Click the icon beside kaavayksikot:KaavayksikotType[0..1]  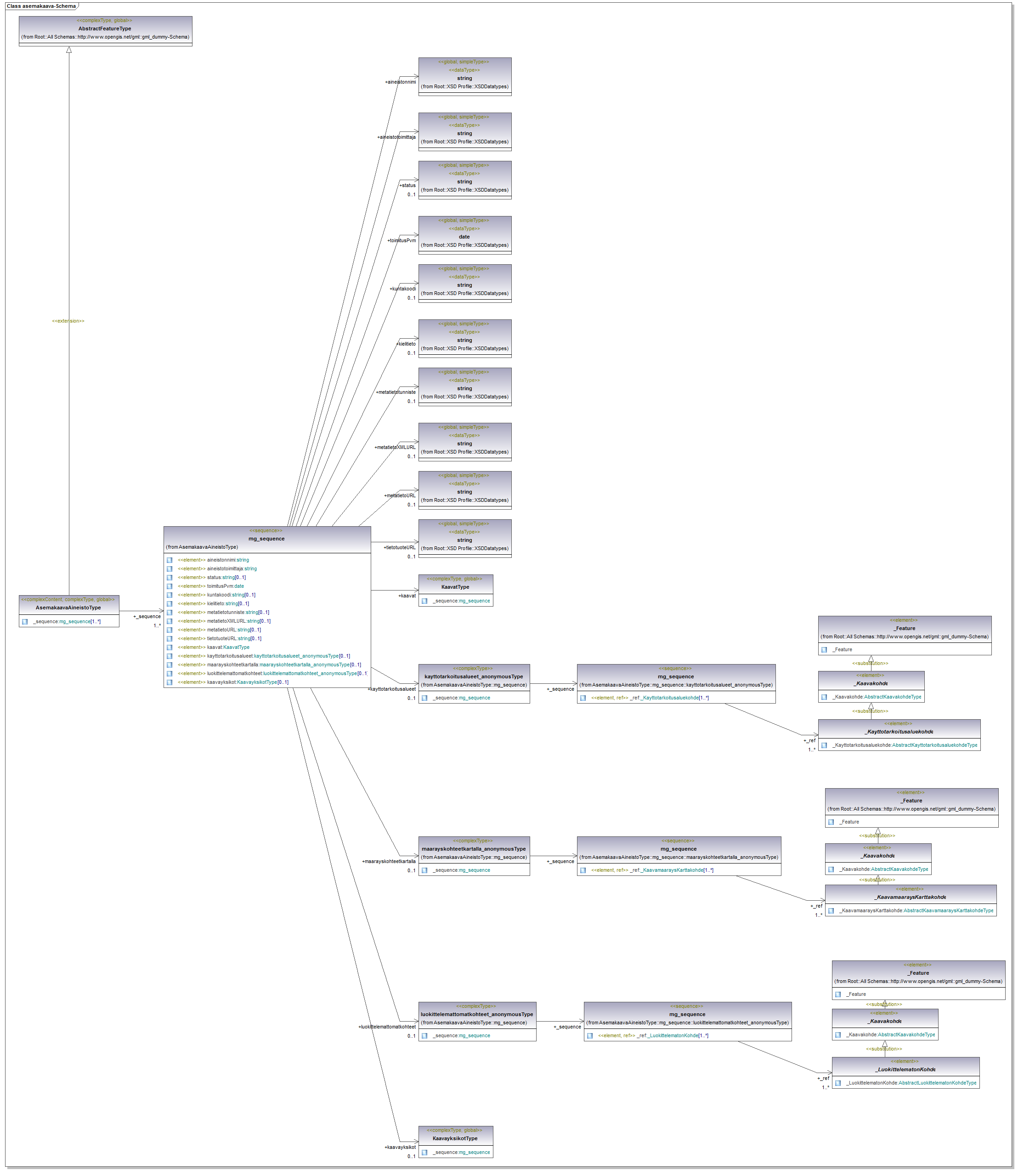click(x=169, y=682)
